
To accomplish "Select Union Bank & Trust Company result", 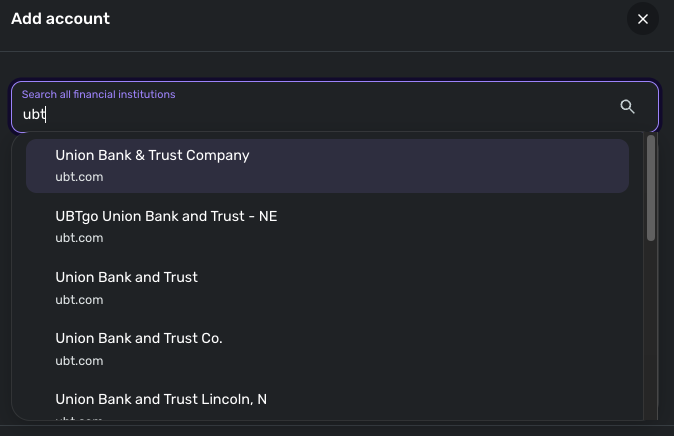I will point(328,166).
